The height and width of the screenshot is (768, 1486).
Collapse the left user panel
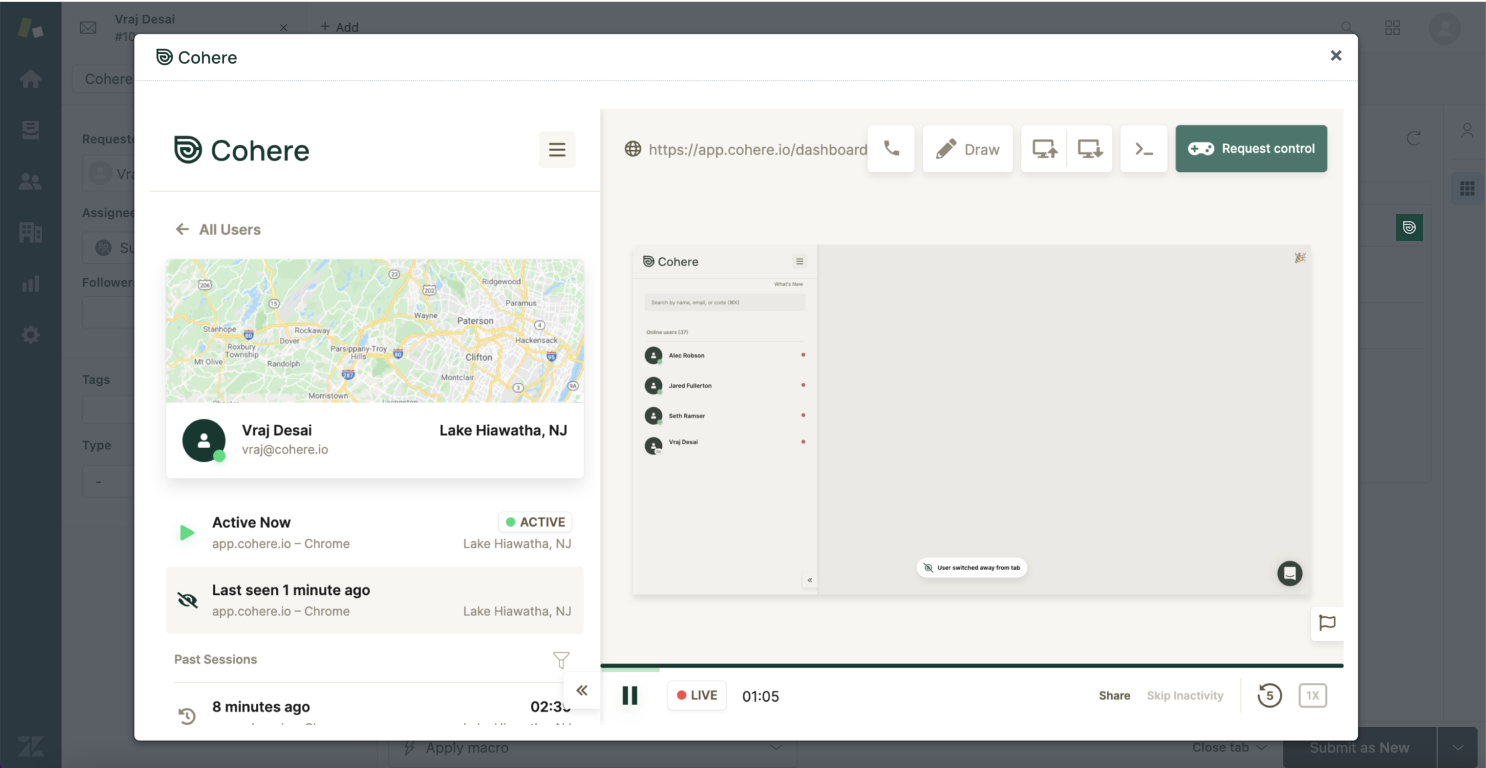[582, 690]
